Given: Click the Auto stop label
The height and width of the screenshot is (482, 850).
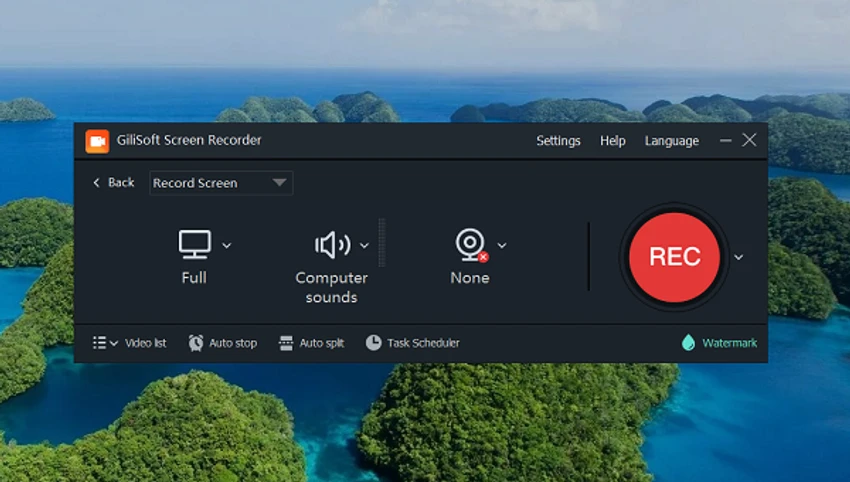Looking at the screenshot, I should click(x=233, y=343).
